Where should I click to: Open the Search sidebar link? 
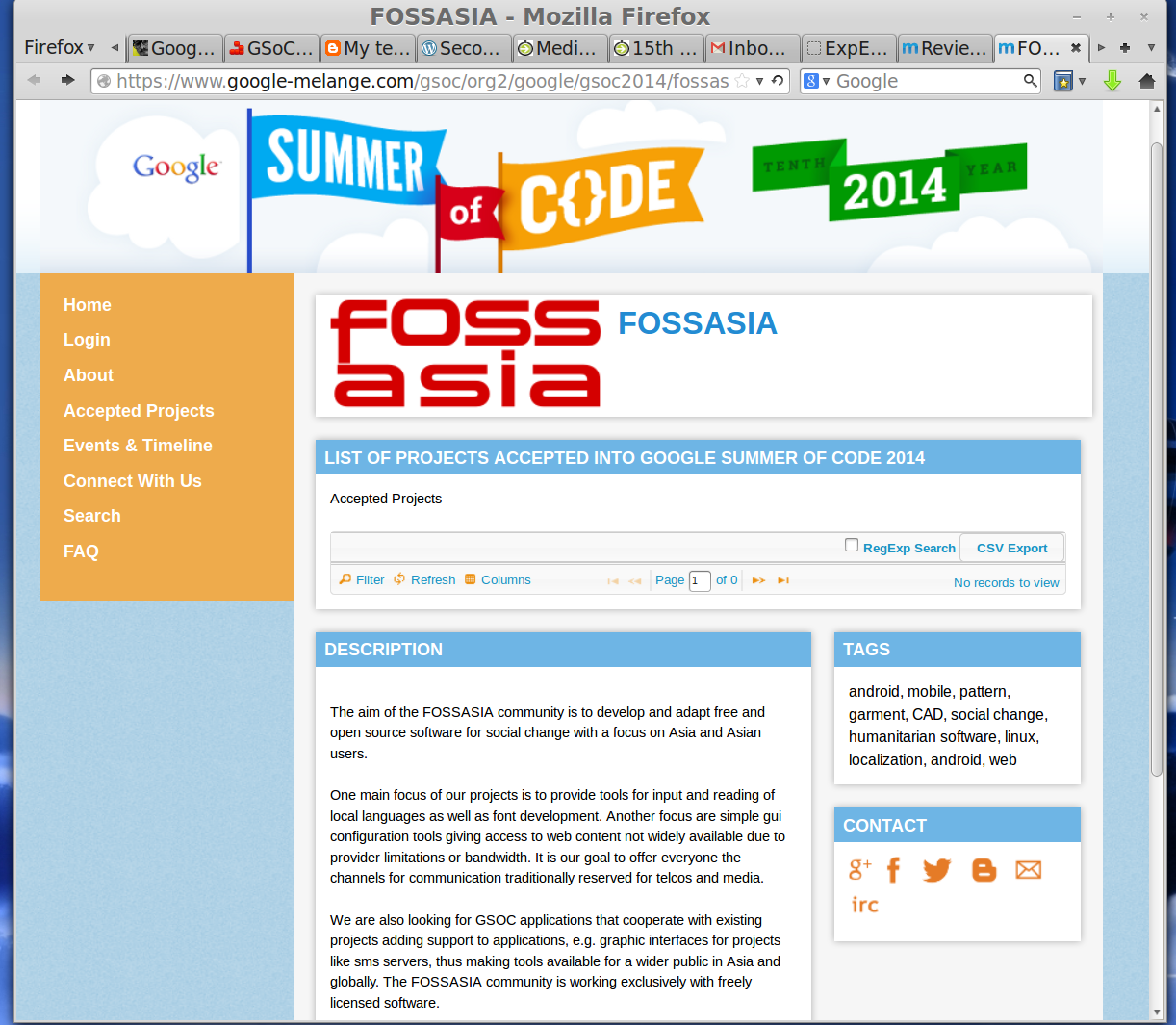[92, 516]
